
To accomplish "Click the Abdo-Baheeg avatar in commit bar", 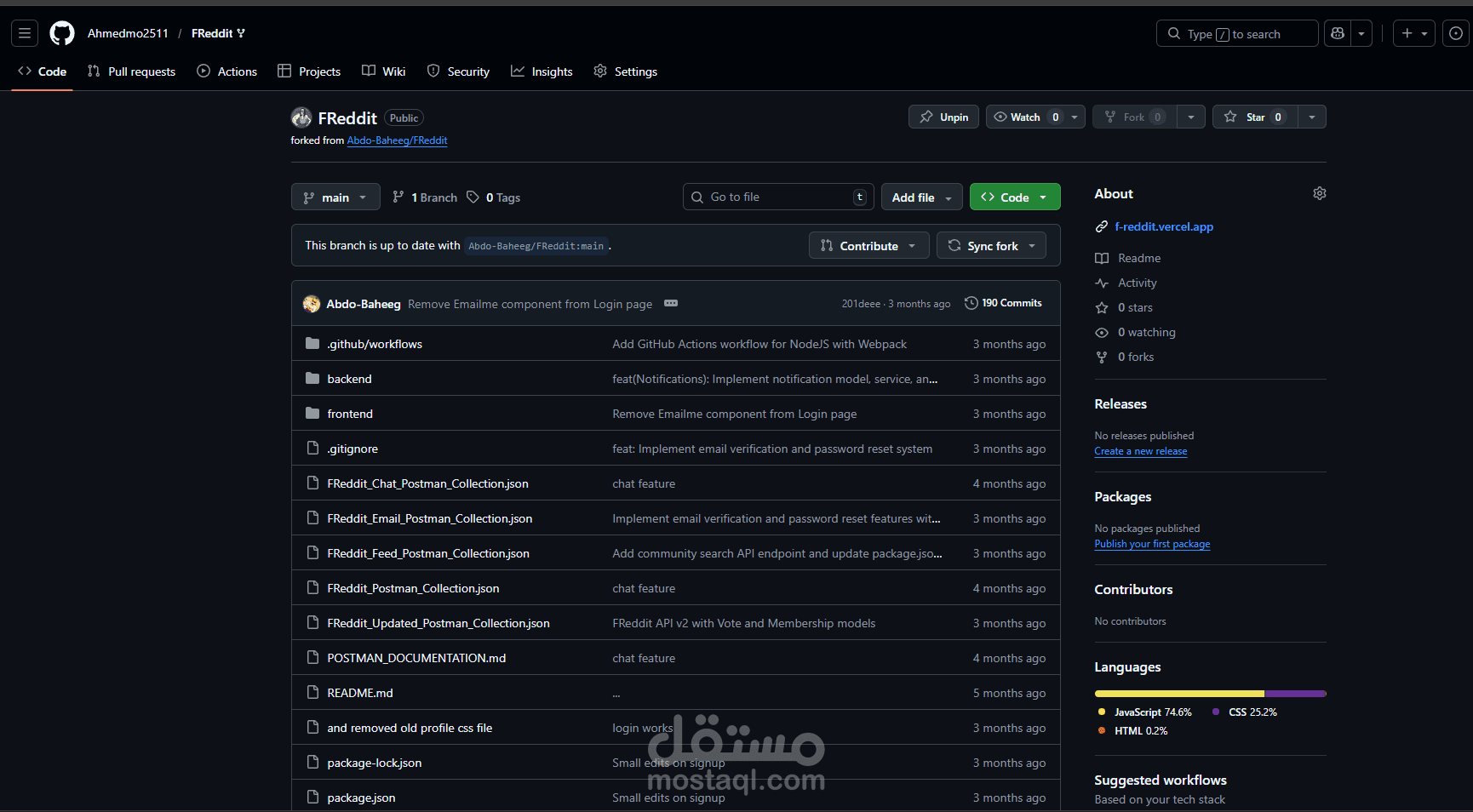I will click(x=312, y=304).
